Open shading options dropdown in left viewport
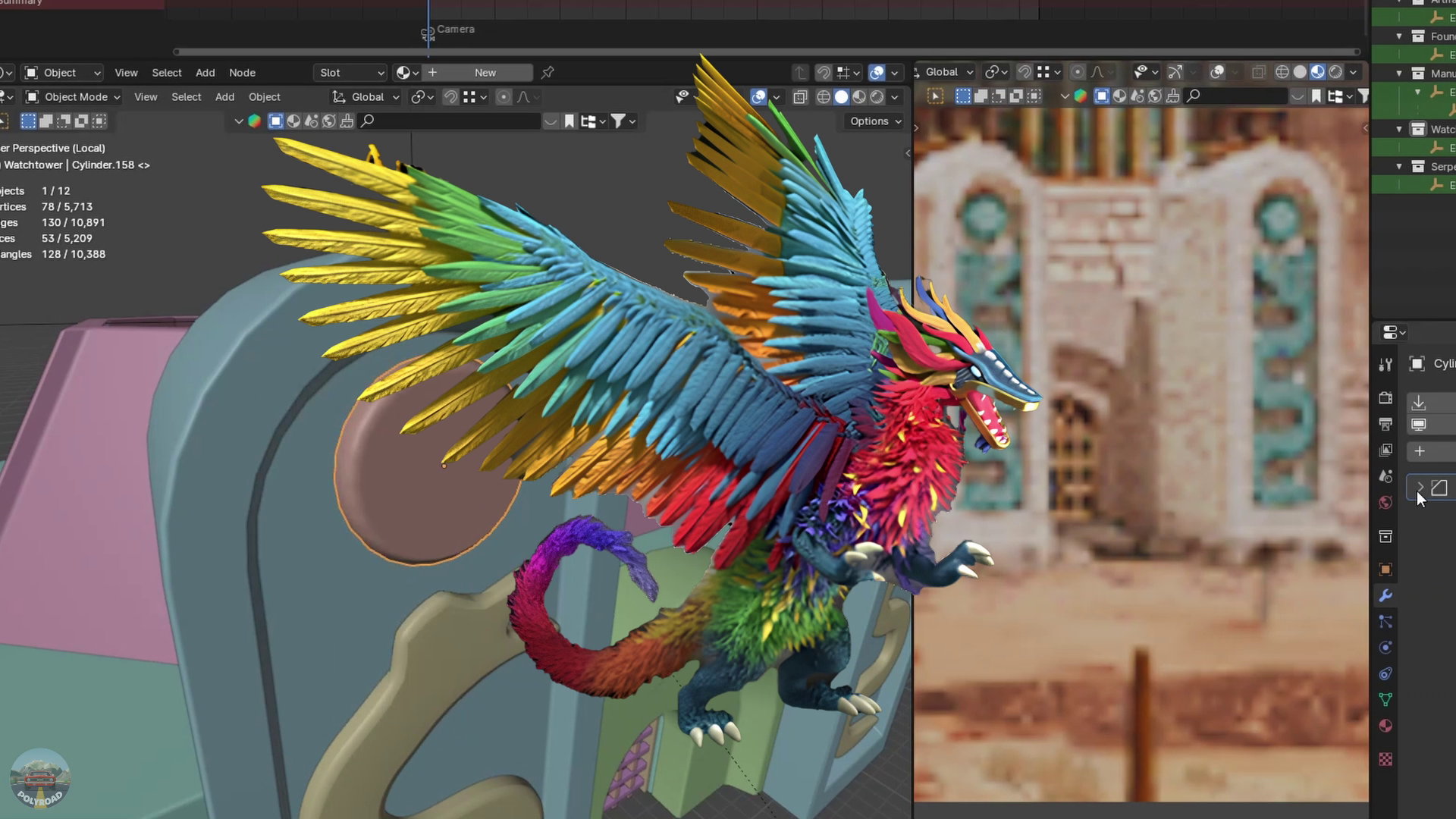Screen dimensions: 1456x819 coord(895,97)
